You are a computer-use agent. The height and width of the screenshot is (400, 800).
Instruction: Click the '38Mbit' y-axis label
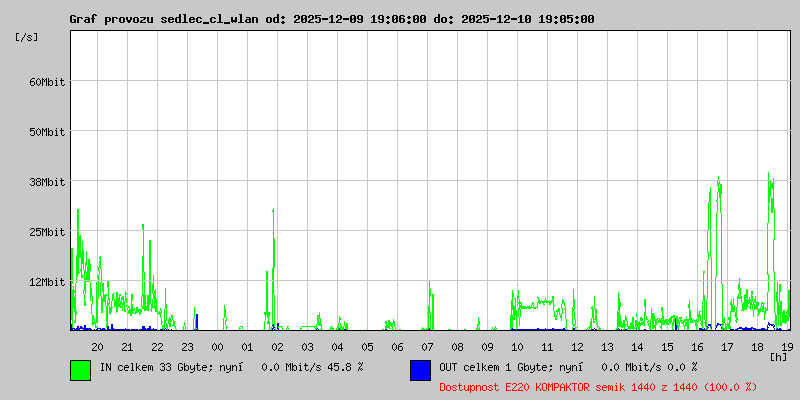coord(47,182)
